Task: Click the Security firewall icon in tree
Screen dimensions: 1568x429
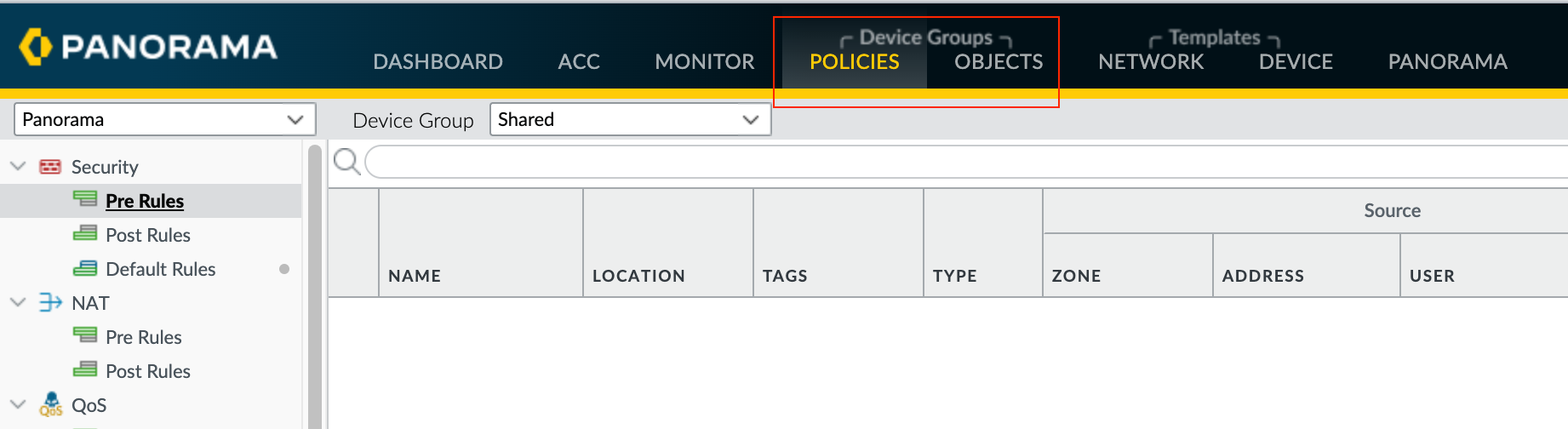Action: (50, 167)
